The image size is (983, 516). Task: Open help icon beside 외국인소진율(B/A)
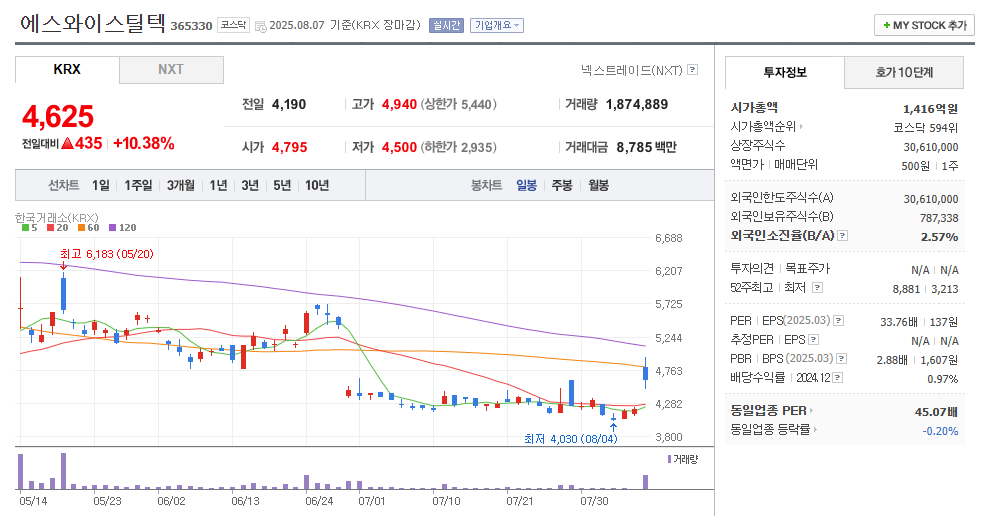click(843, 236)
